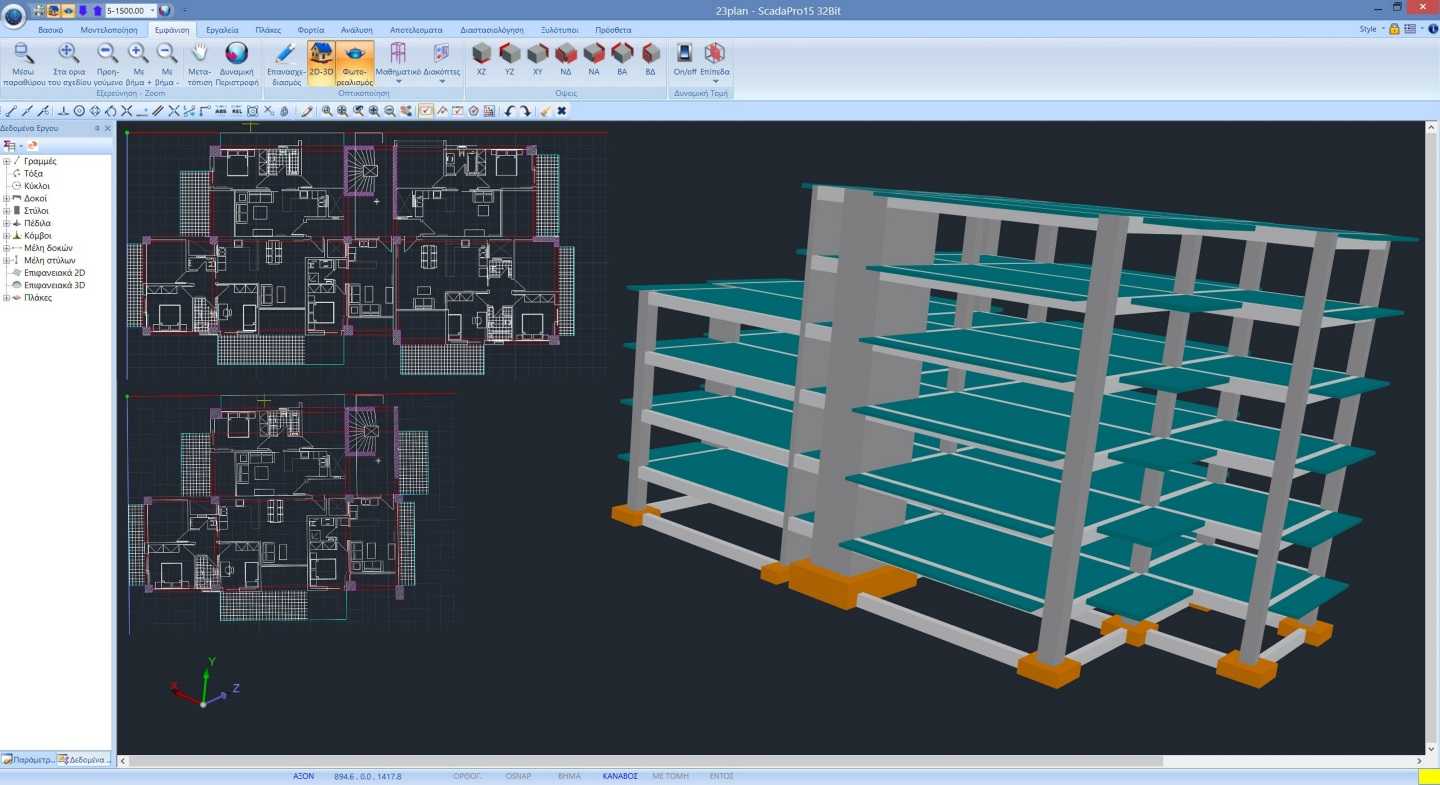Click the yellow color box in status bar
This screenshot has width=1440, height=785.
point(1428,776)
